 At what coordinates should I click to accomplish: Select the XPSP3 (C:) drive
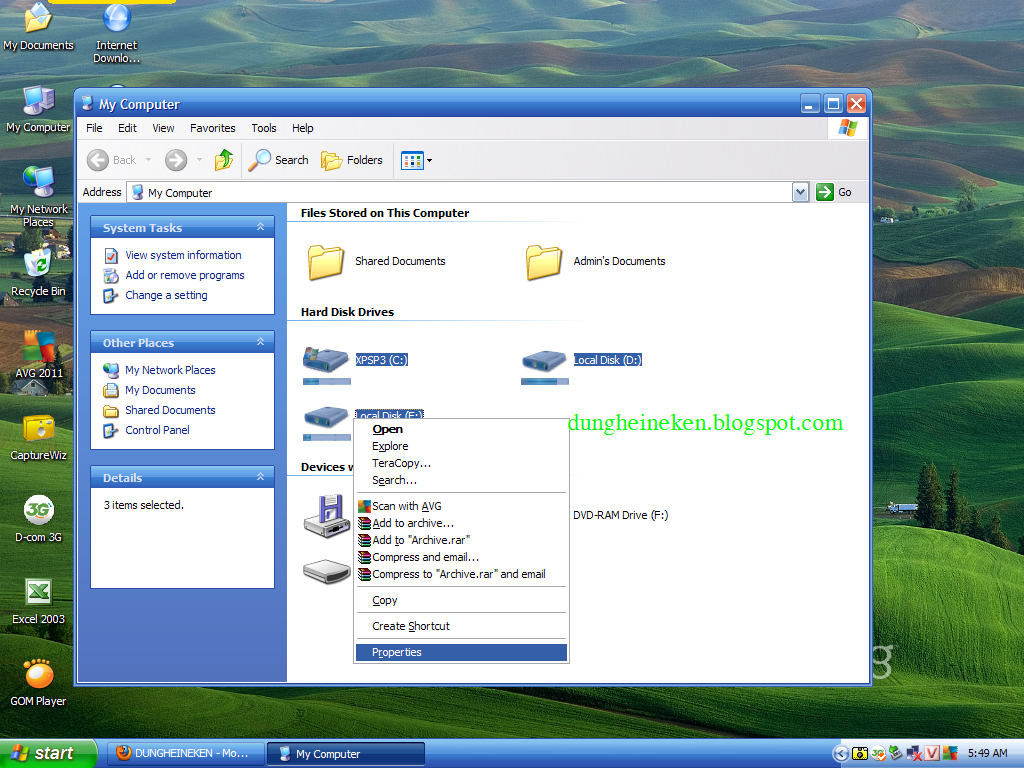[356, 364]
